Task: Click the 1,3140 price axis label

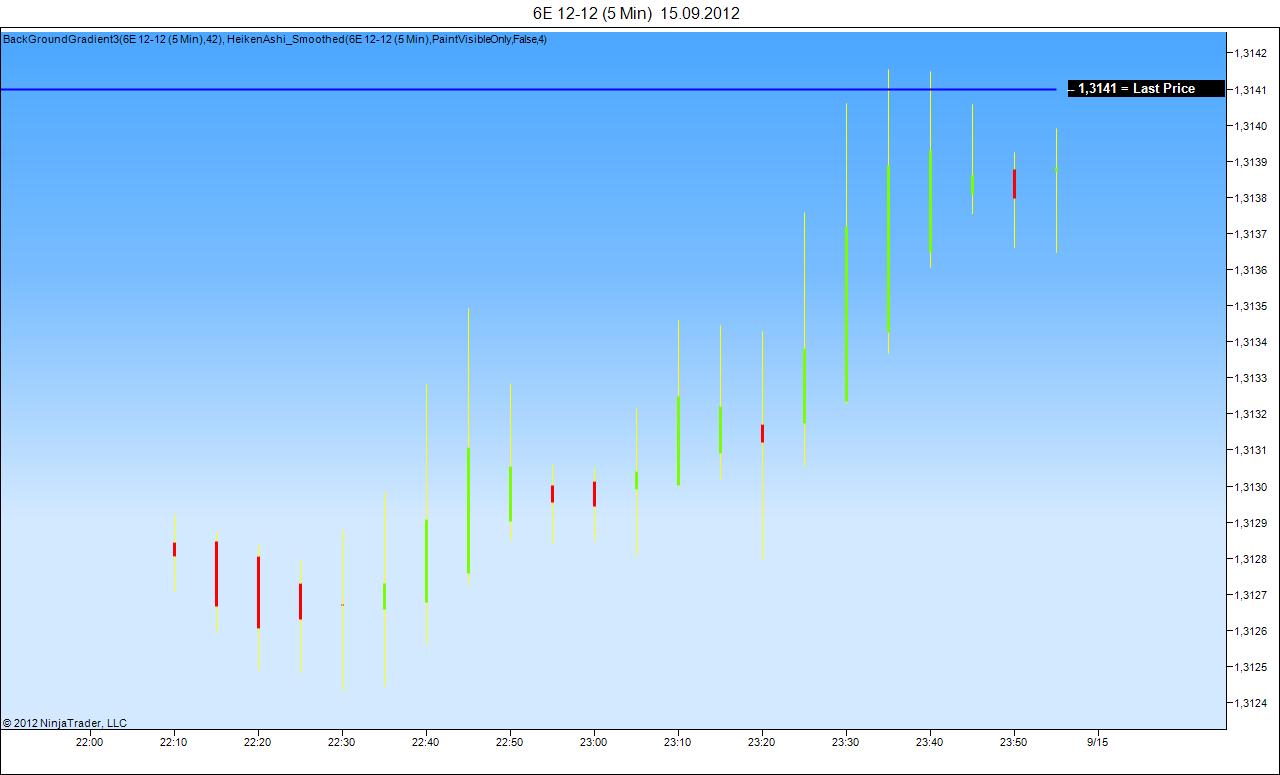Action: [1249, 126]
